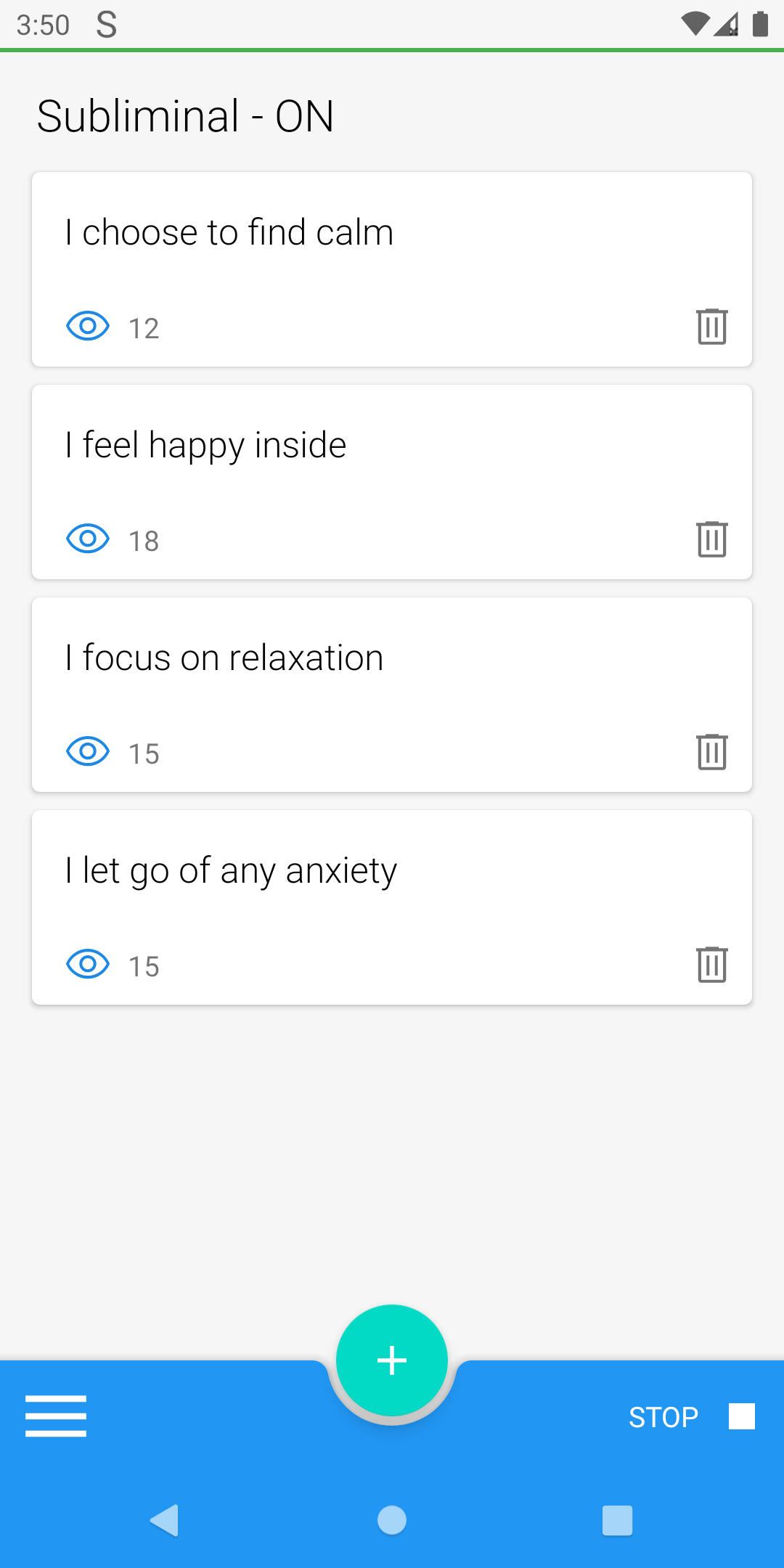The image size is (784, 1568).
Task: Tap the STOP text button
Action: coord(663,1417)
